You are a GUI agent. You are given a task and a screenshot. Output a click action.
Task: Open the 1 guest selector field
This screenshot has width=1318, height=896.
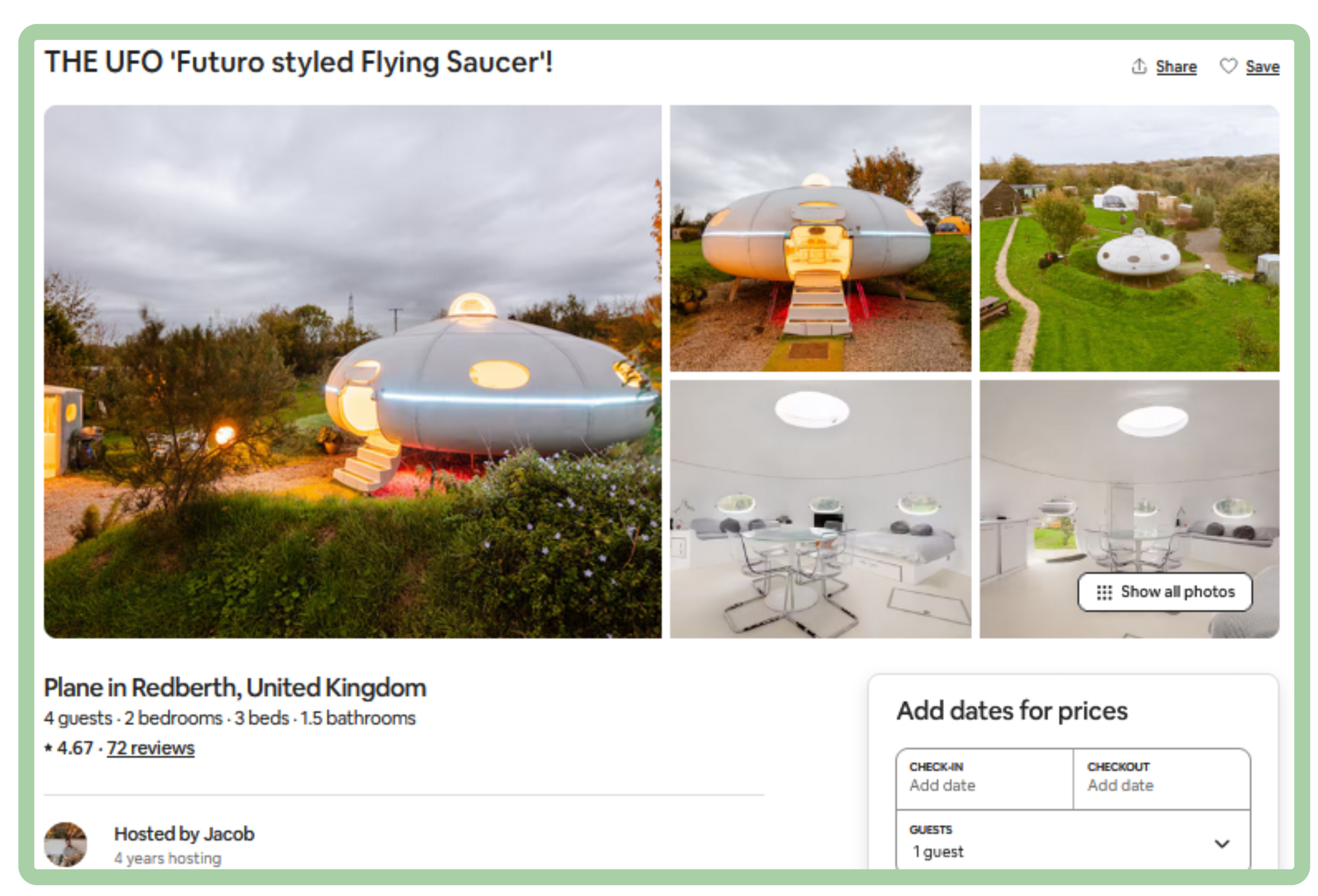(x=1073, y=840)
